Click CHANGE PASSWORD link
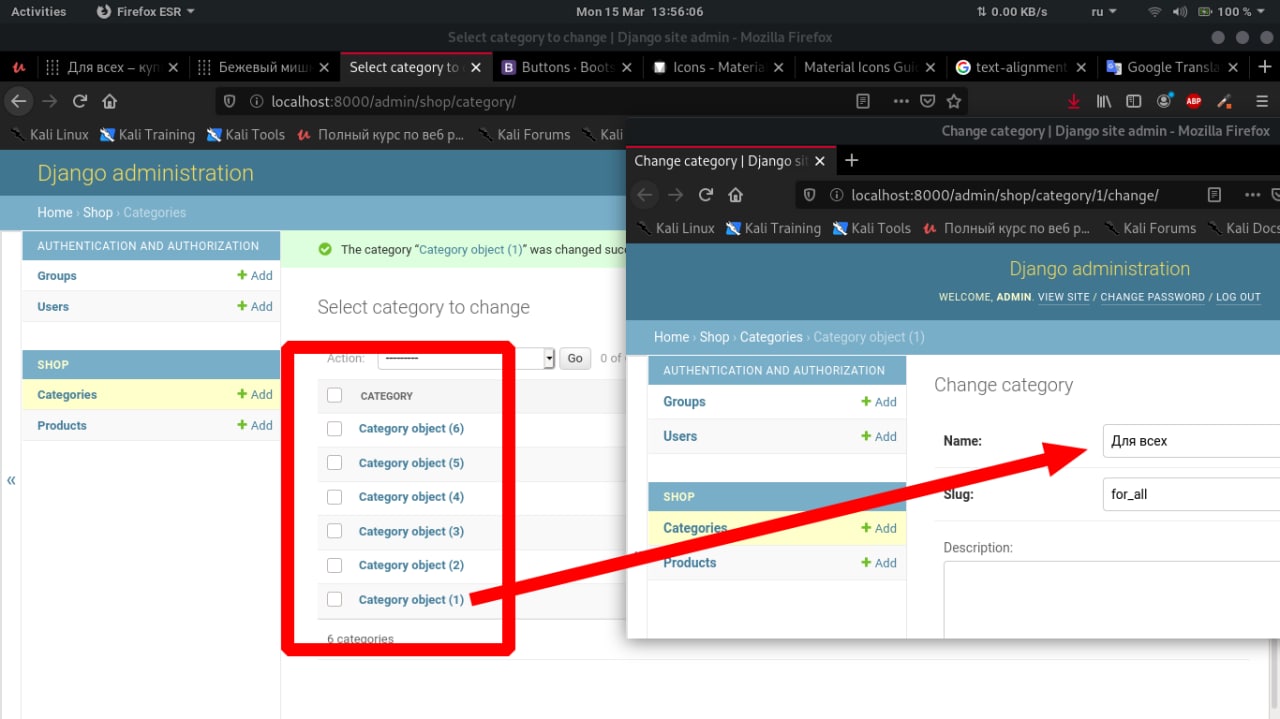The image size is (1280, 719). [x=1152, y=297]
